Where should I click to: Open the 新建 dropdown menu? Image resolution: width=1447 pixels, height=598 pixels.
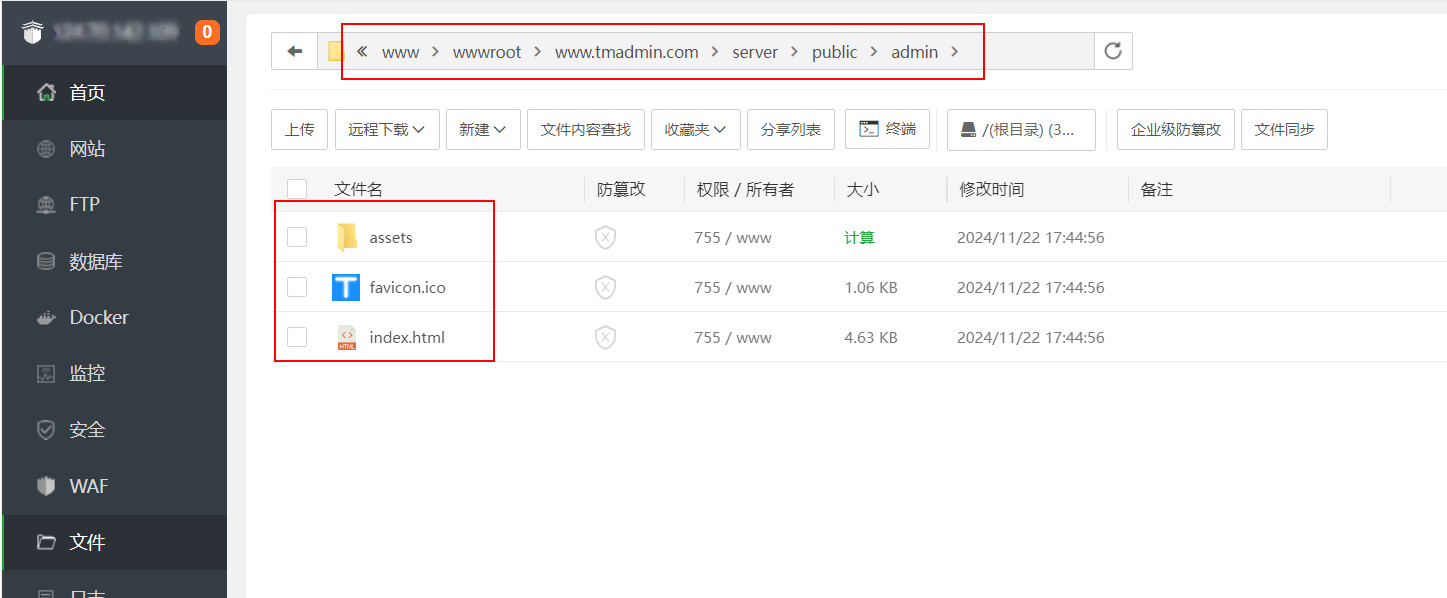pyautogui.click(x=482, y=129)
